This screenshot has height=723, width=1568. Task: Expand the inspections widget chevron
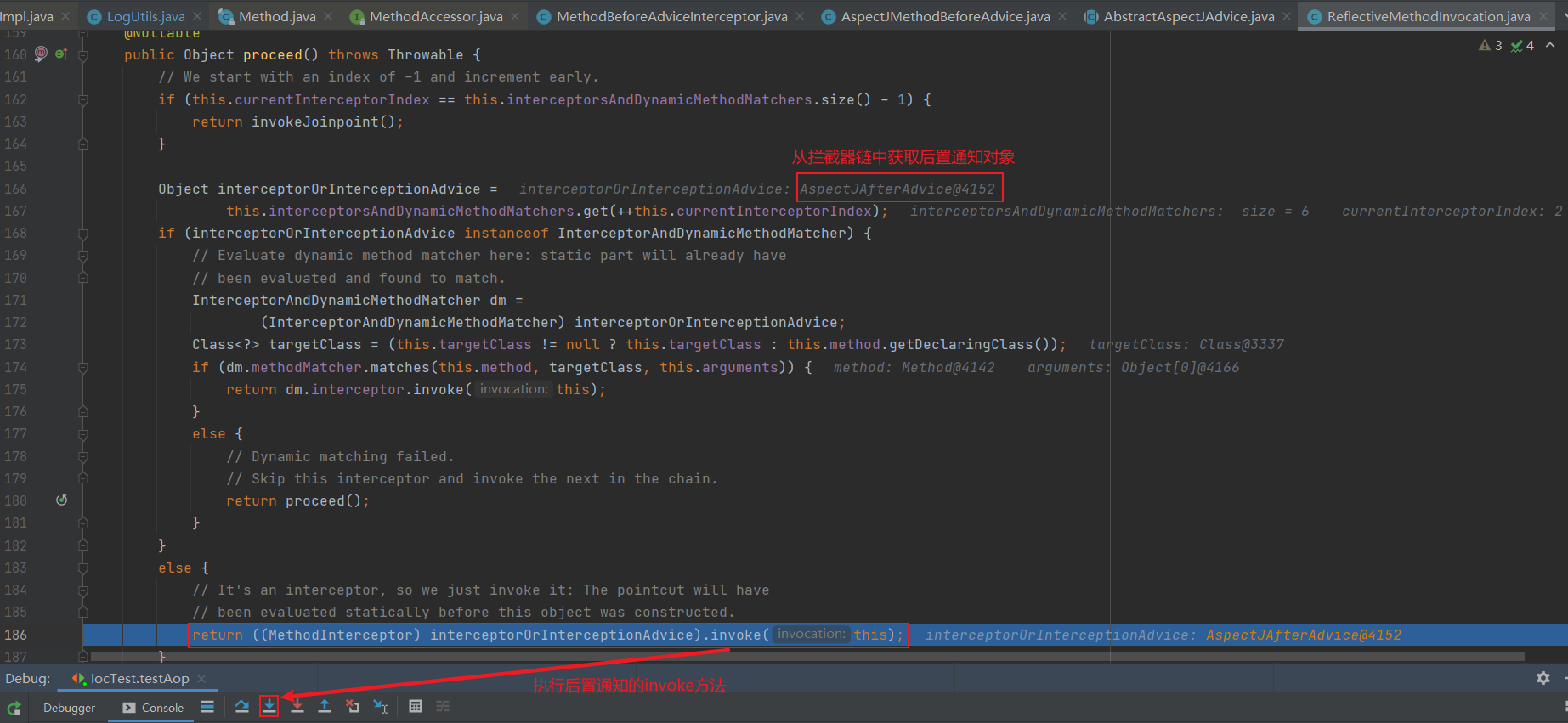click(x=1550, y=45)
